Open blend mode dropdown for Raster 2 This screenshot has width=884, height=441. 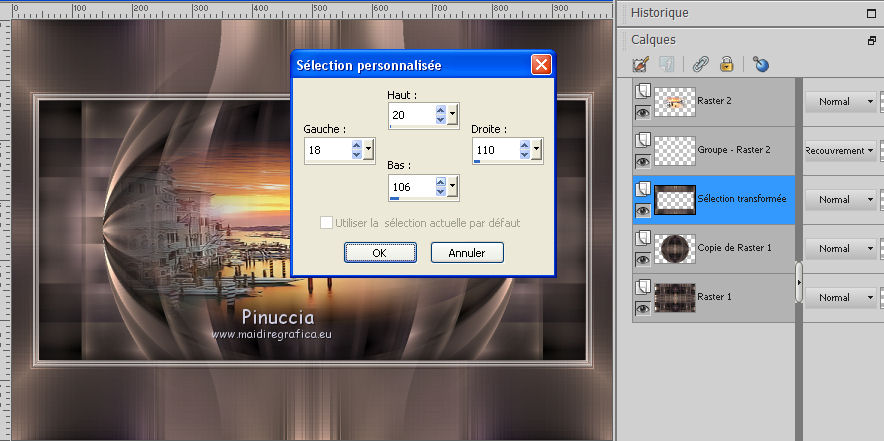point(840,102)
